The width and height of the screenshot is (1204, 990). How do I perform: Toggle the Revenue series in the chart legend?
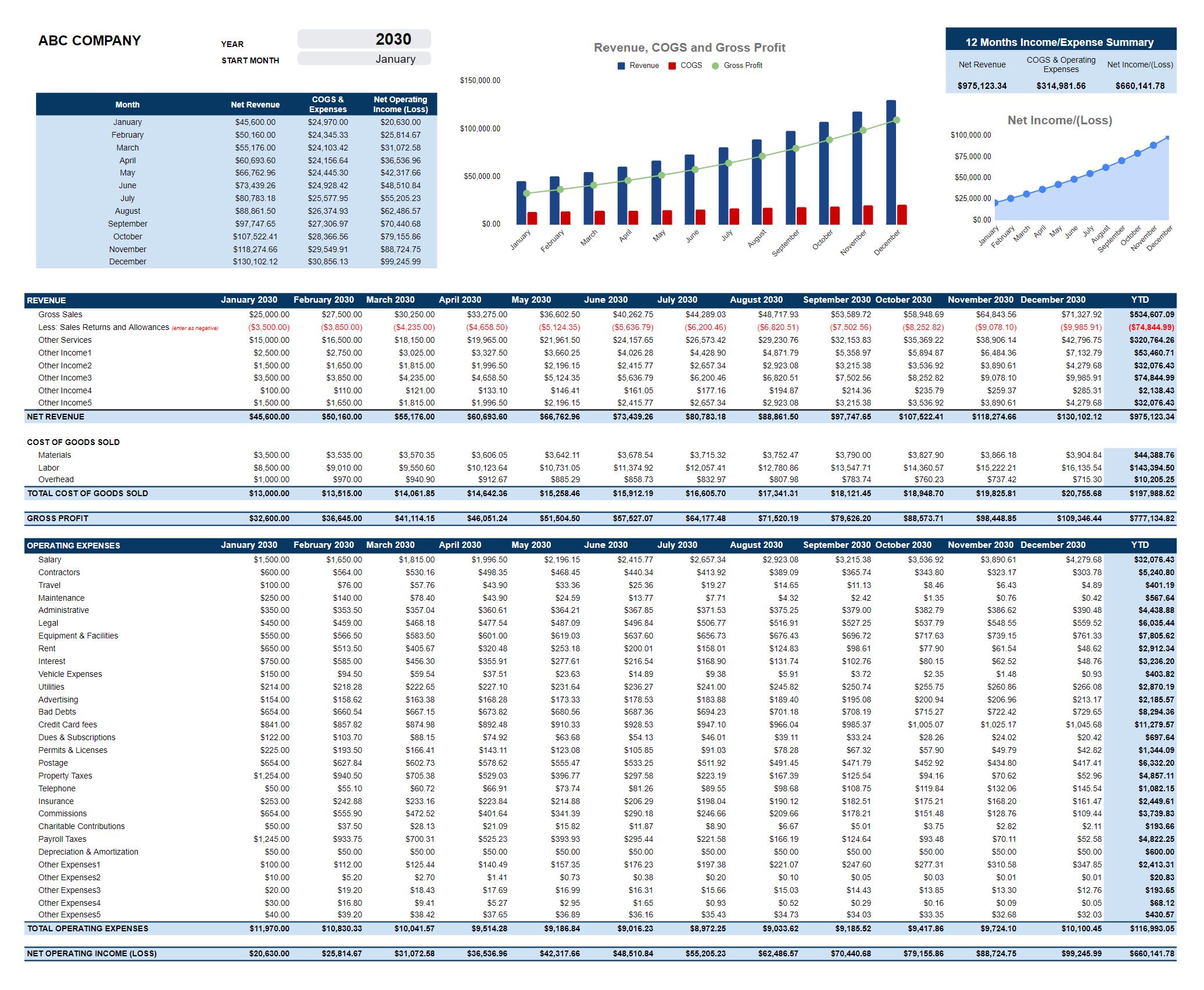(x=638, y=66)
